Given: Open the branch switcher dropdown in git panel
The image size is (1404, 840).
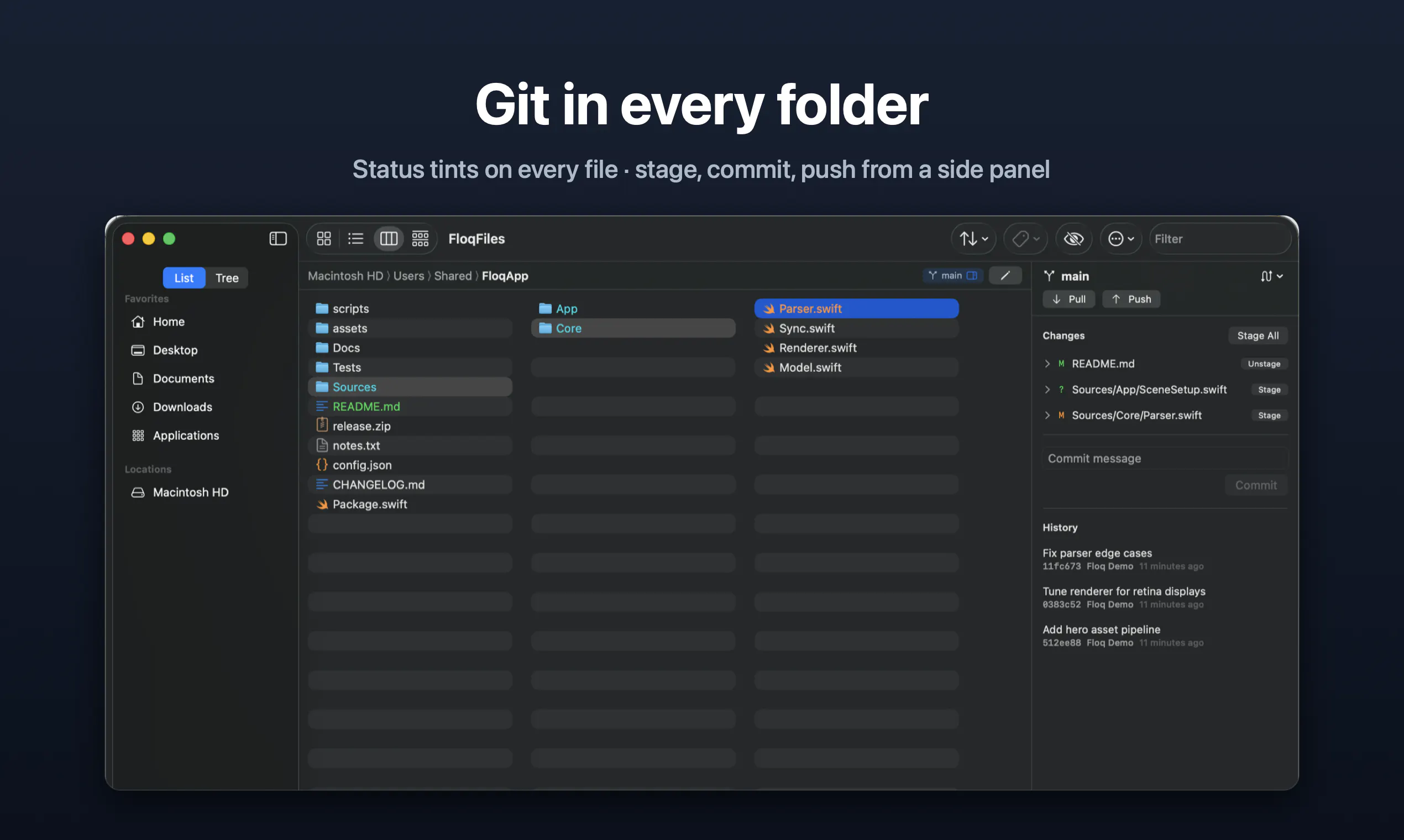Looking at the screenshot, I should pos(1271,276).
